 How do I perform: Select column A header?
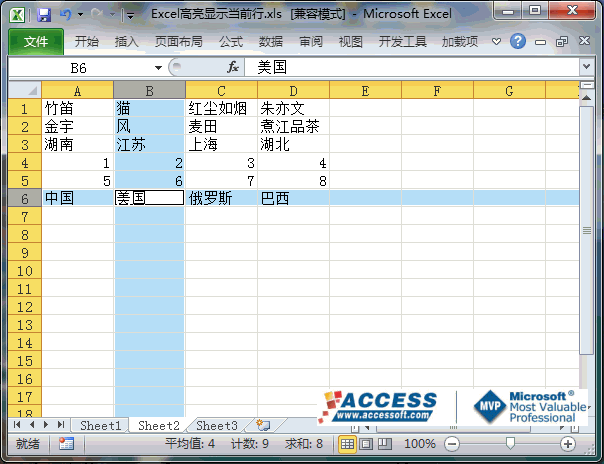tap(77, 91)
